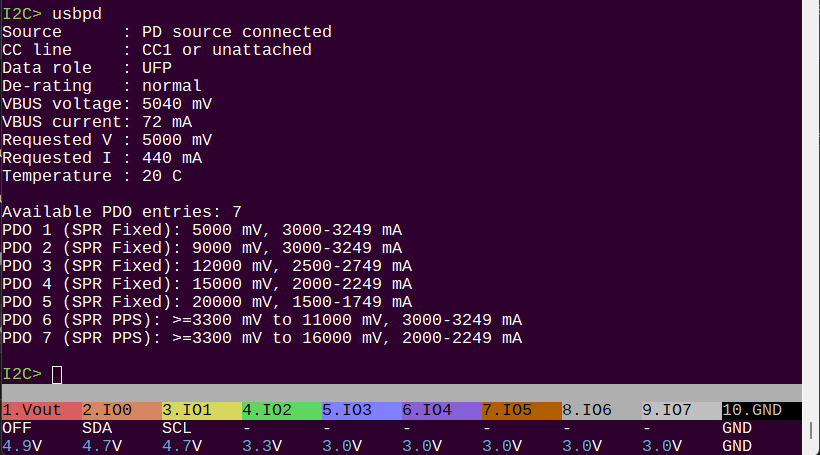Click the yellow 3.IO1 pin cell
The image size is (820, 455).
coord(187,410)
